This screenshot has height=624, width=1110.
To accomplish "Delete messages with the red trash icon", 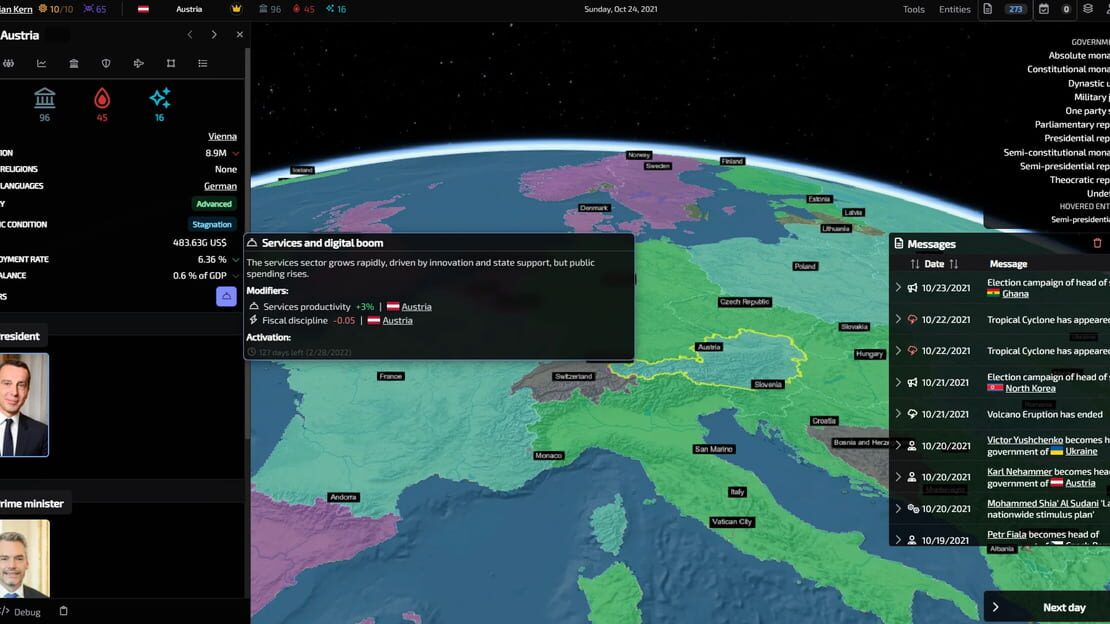I will [1097, 244].
